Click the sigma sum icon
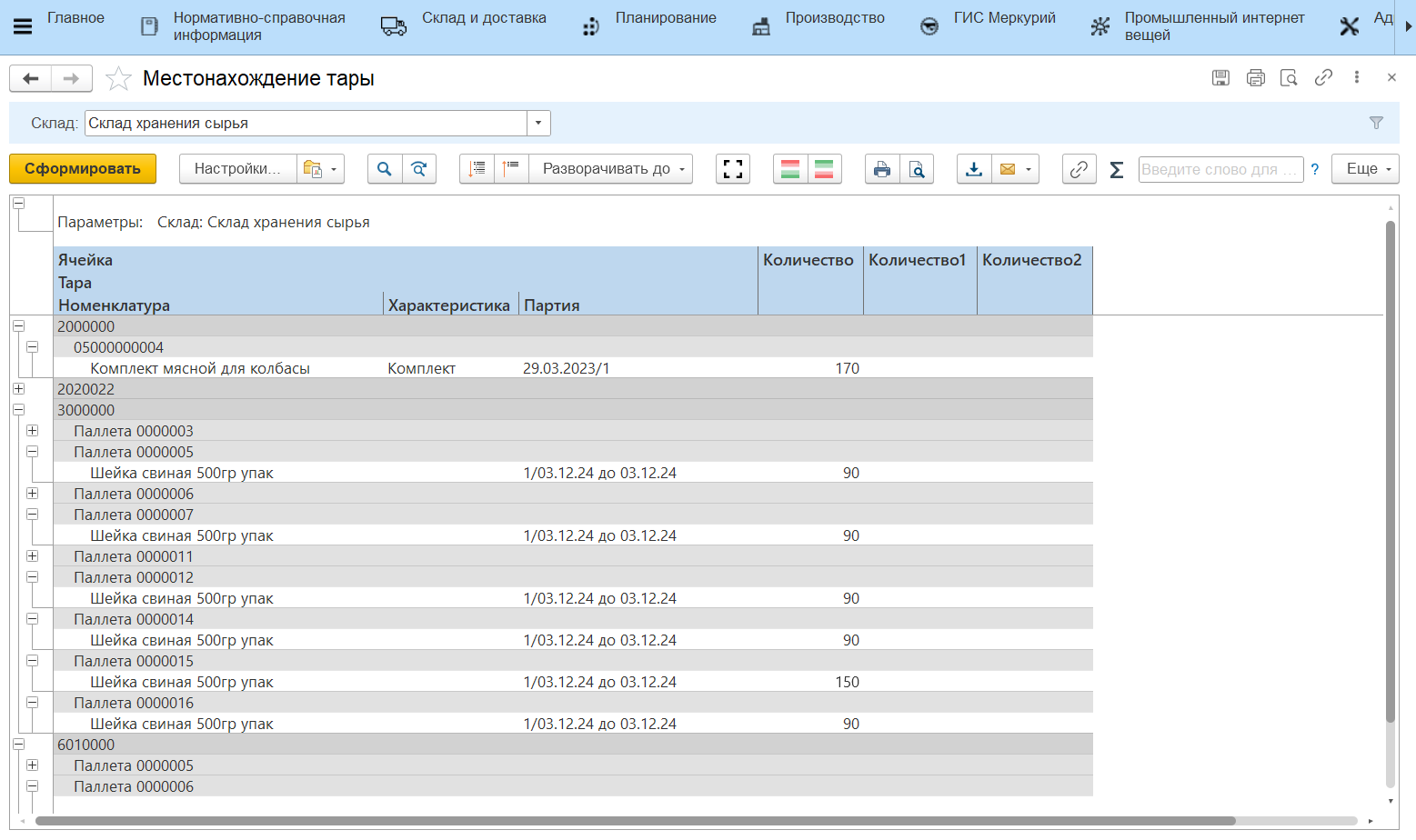1416x840 pixels. point(1117,169)
